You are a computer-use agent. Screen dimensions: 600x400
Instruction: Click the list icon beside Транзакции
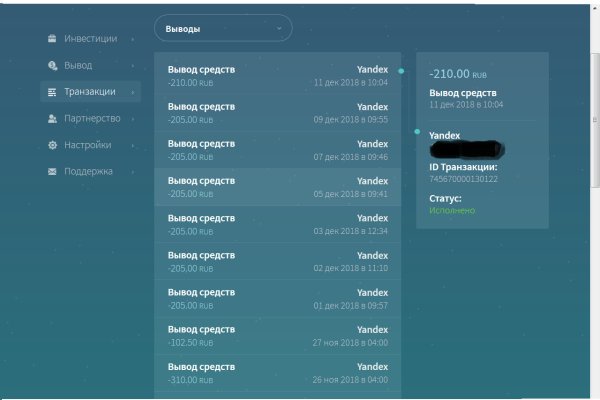52,92
